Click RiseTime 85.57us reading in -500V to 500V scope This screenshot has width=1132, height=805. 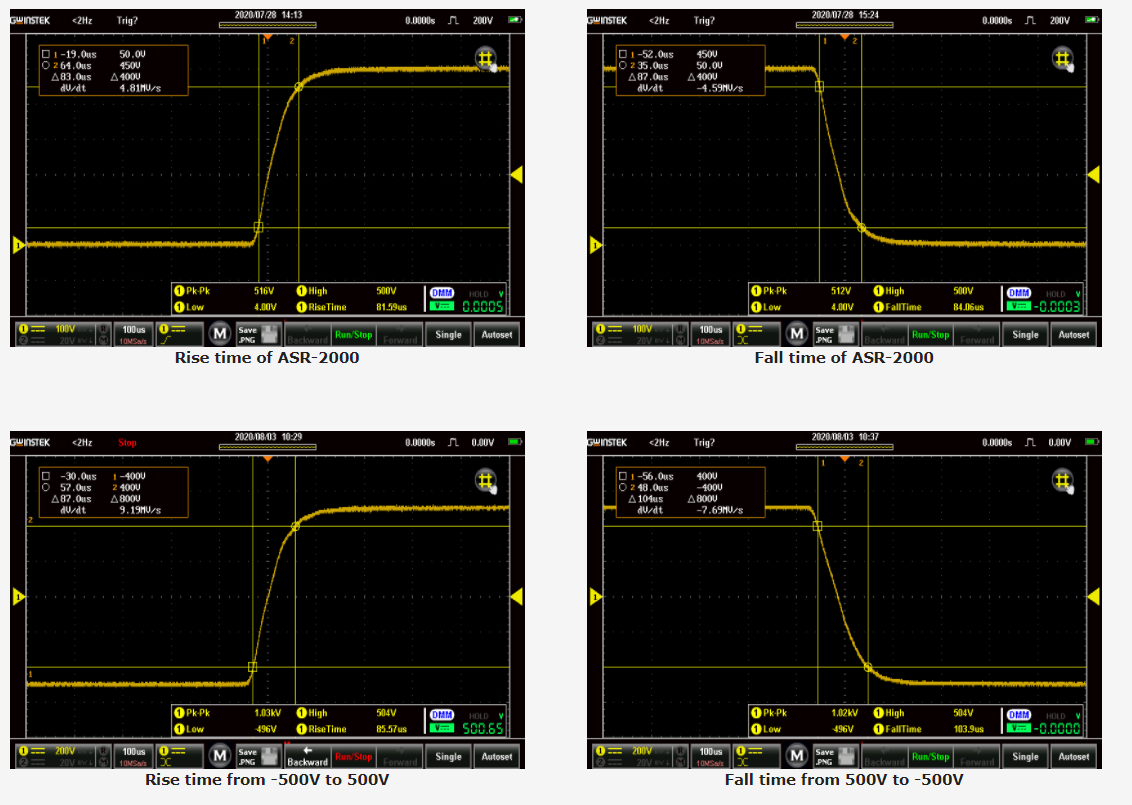[352, 730]
